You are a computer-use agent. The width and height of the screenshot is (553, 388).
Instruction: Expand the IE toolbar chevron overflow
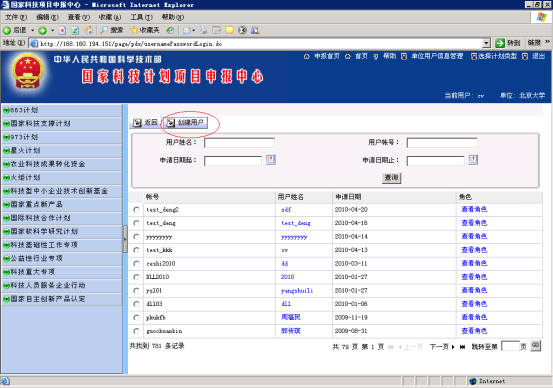547,42
